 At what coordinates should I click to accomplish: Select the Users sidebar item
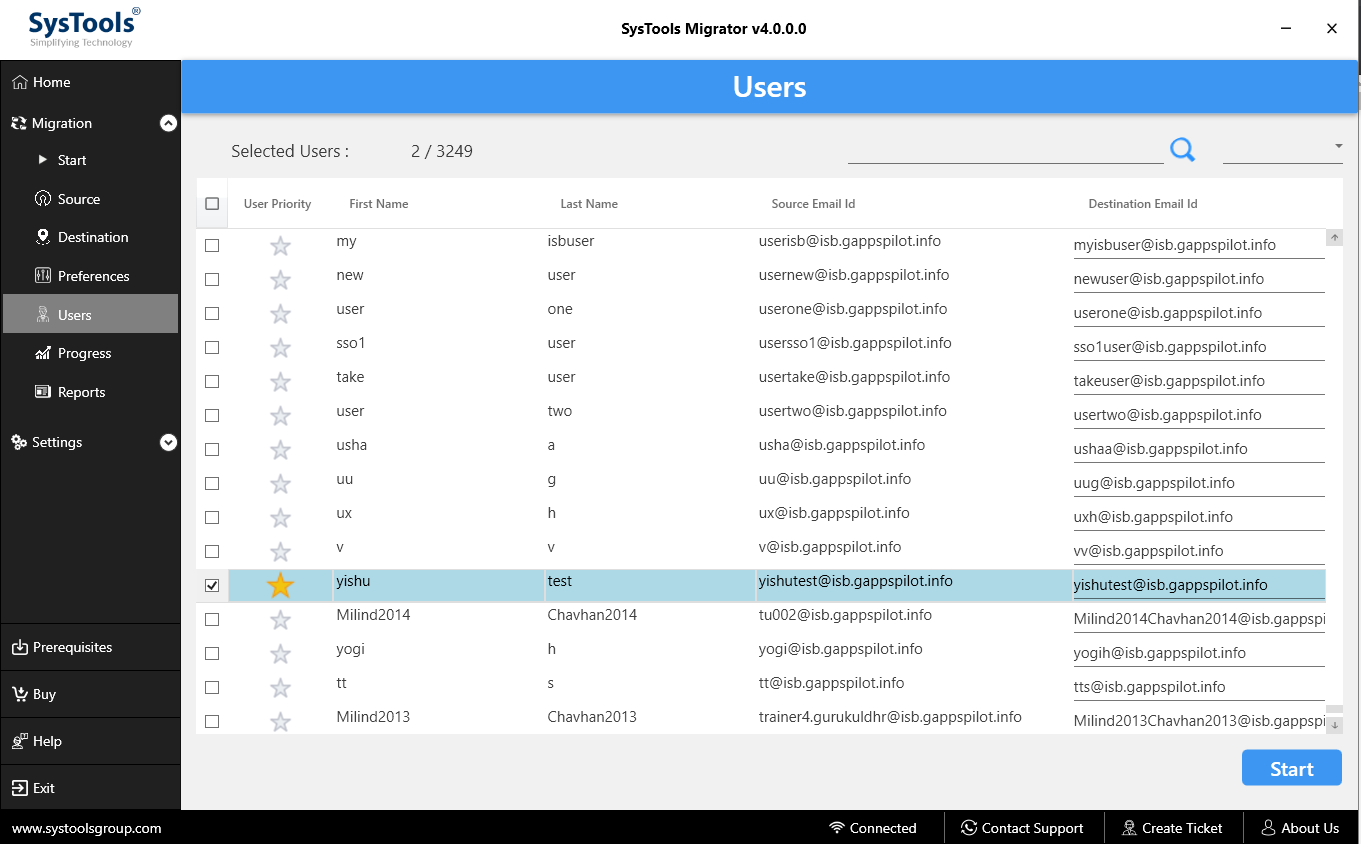point(90,314)
